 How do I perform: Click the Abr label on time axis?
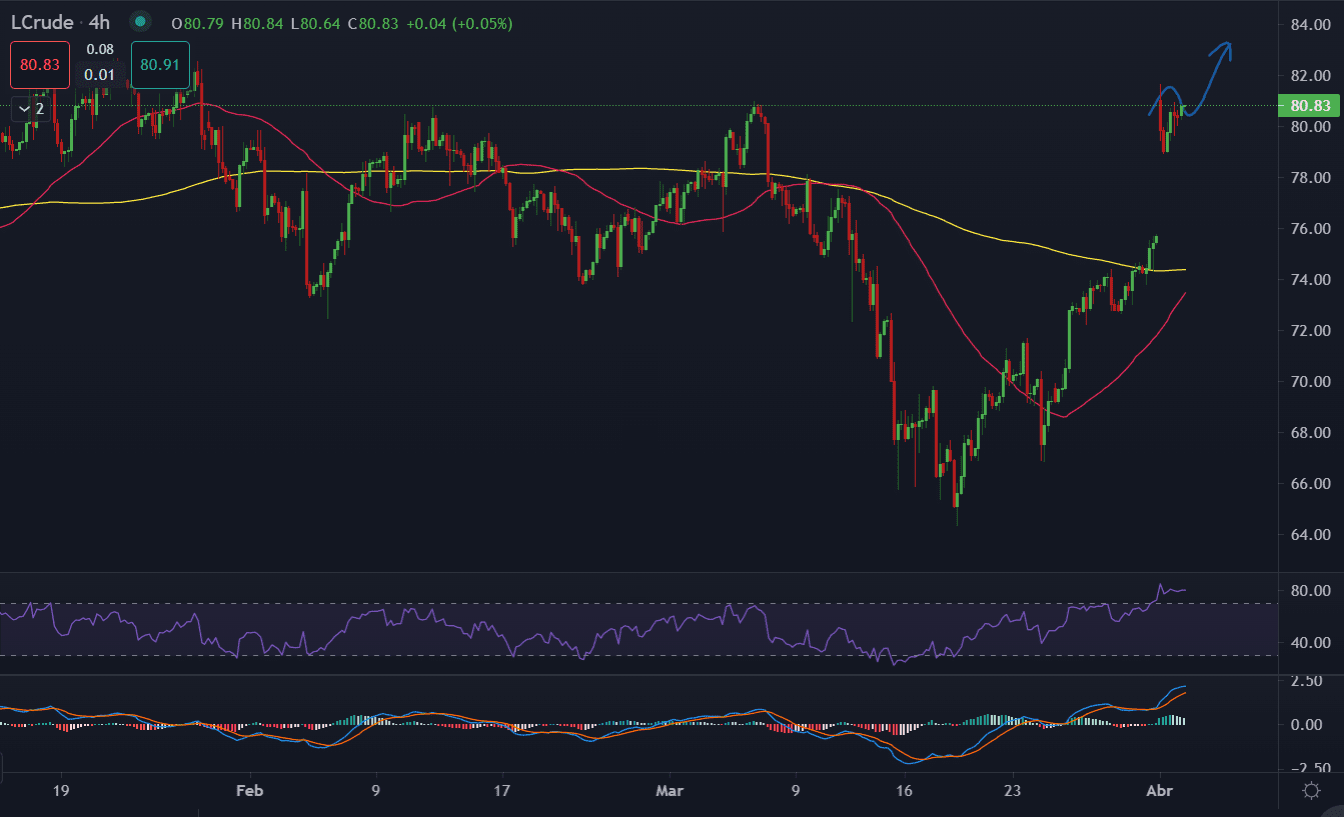(1161, 791)
